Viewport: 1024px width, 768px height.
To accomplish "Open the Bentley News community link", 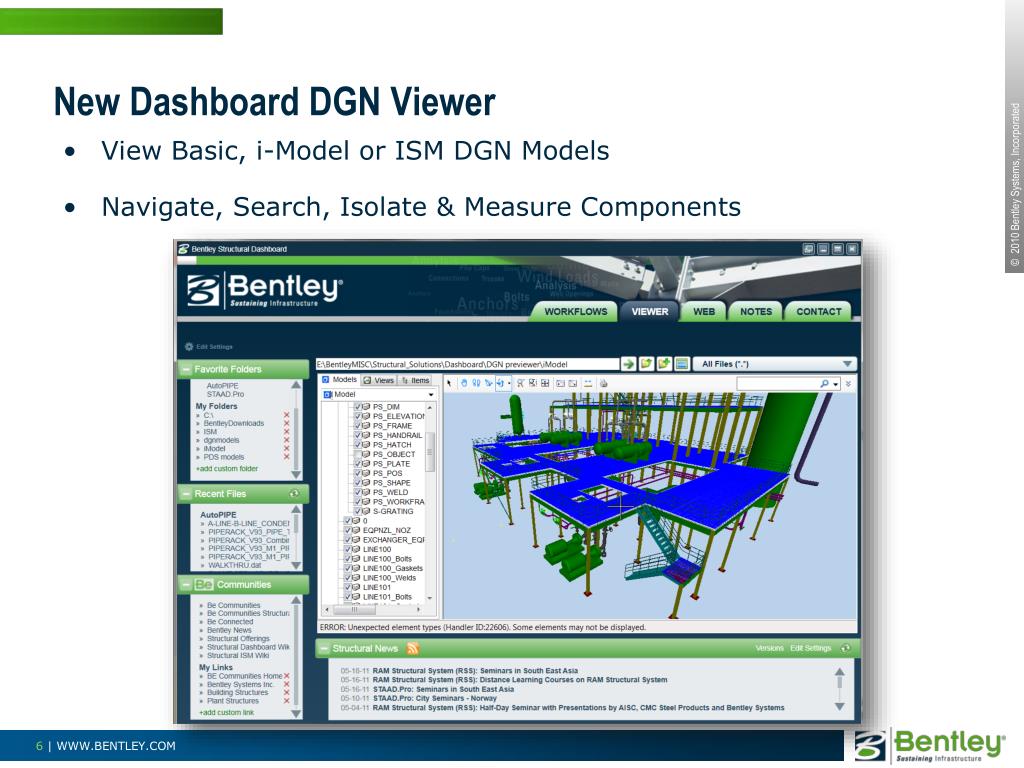I will (x=229, y=630).
